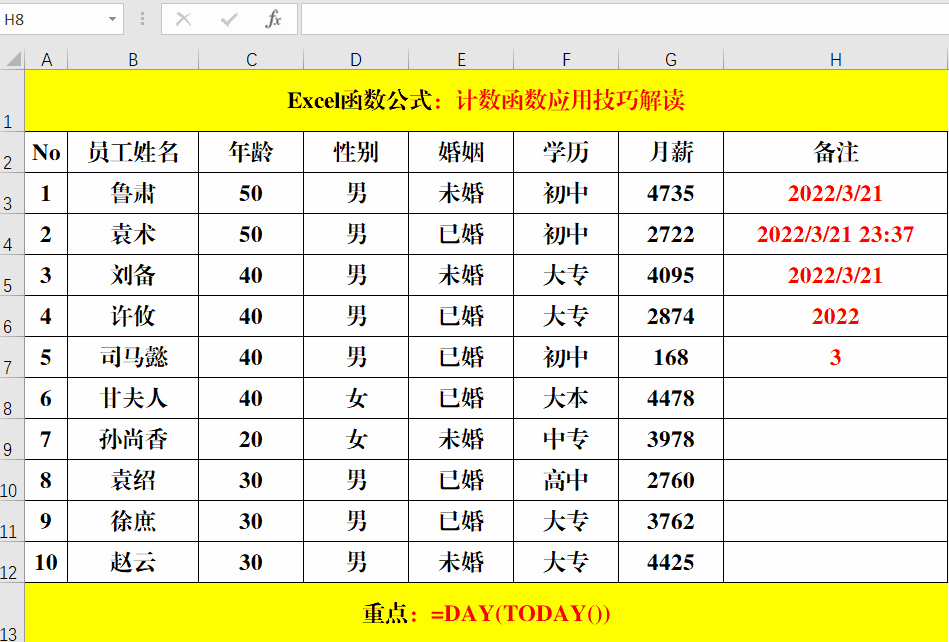Select the name cell '赵云'
949x642 pixels.
point(133,562)
